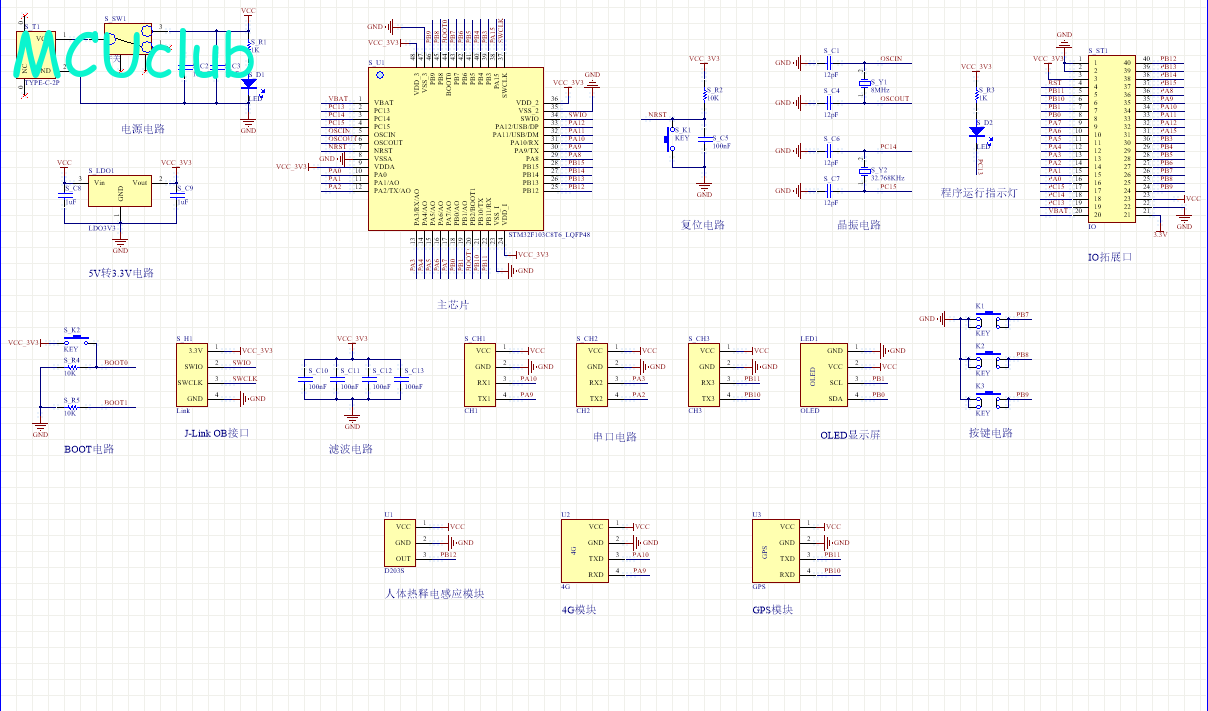This screenshot has height=711, width=1208.
Task: Select the S_C7 12pF capacitor
Action: pyautogui.click(x=831, y=190)
